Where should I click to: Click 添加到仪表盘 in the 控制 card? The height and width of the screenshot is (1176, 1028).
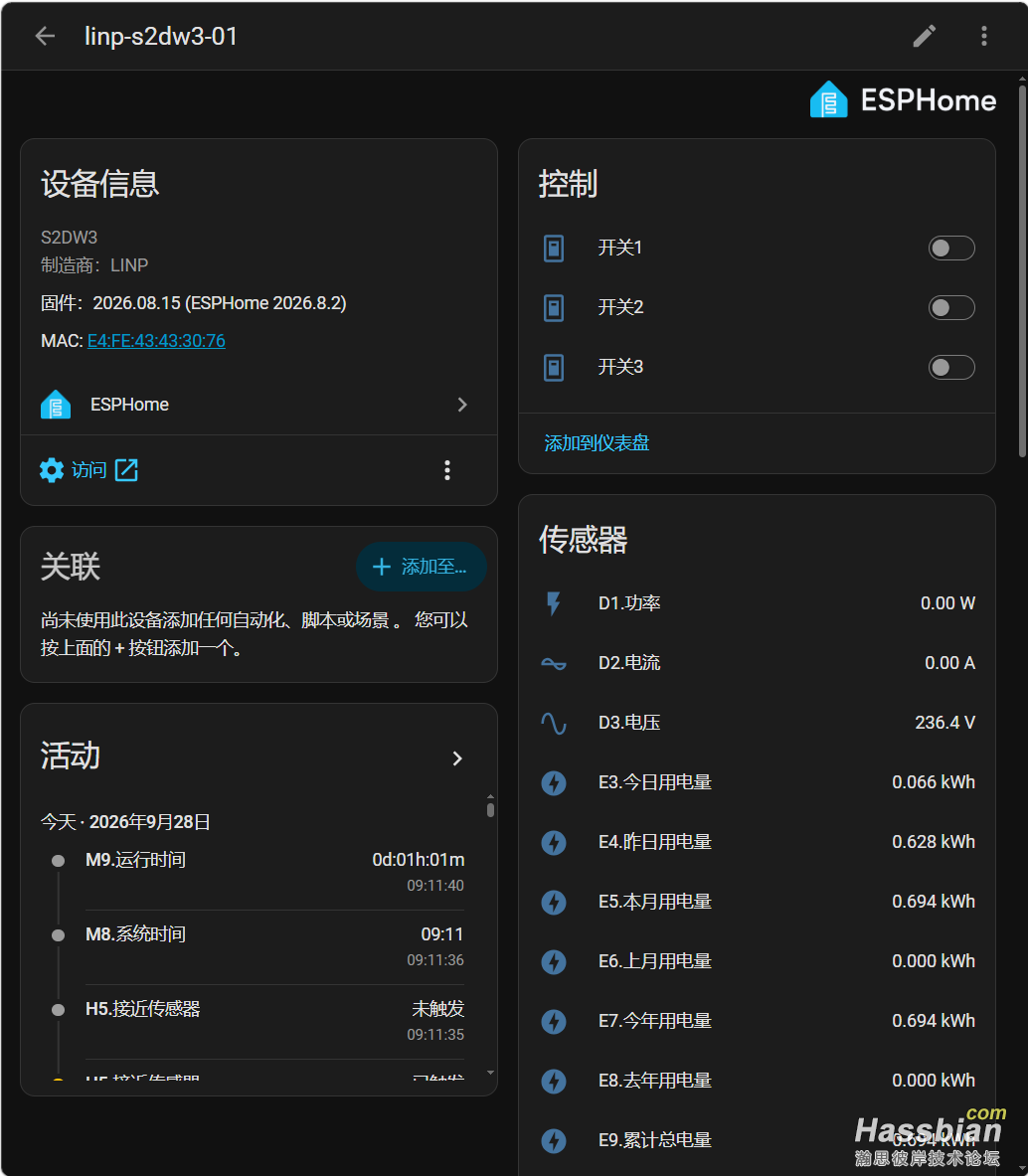point(597,442)
